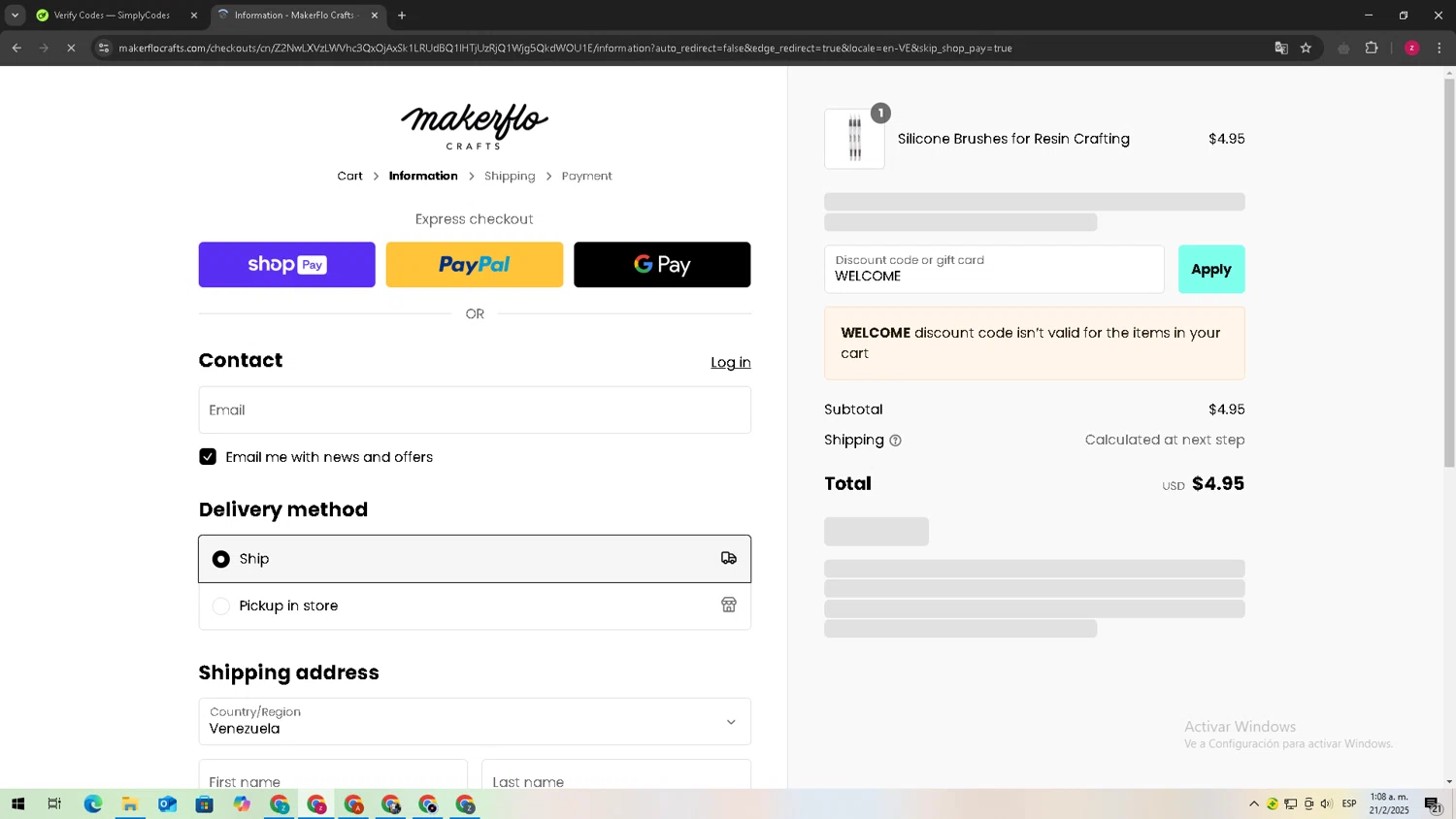Choose Pickup in store delivery option
The image size is (1456, 819).
(475, 606)
